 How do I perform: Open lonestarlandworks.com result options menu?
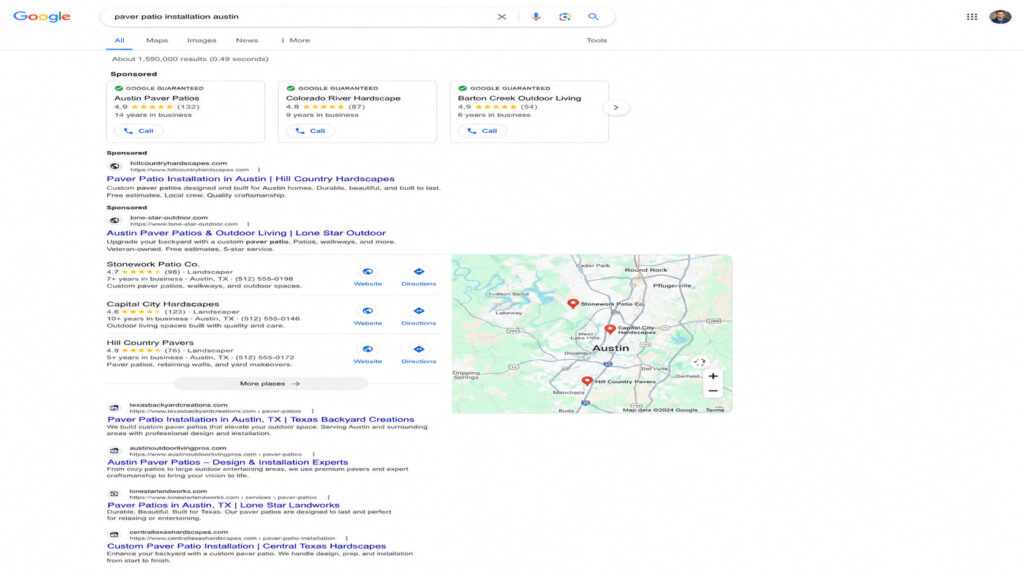pyautogui.click(x=328, y=497)
